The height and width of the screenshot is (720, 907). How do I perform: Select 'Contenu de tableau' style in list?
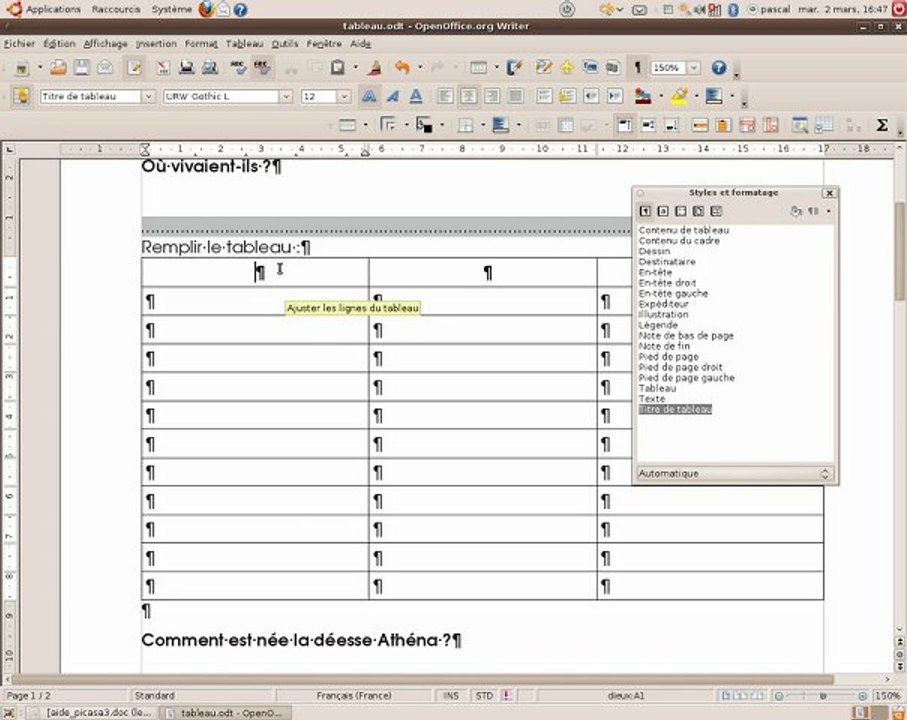(x=684, y=230)
